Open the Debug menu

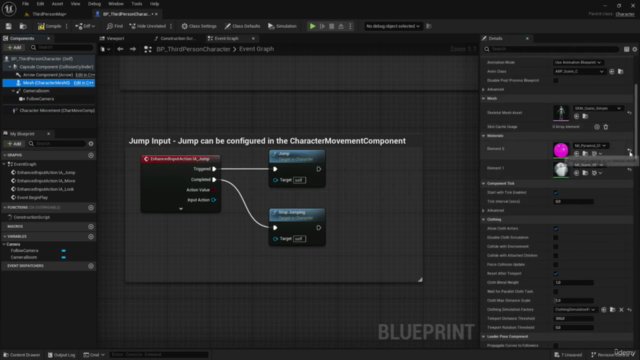click(x=94, y=4)
